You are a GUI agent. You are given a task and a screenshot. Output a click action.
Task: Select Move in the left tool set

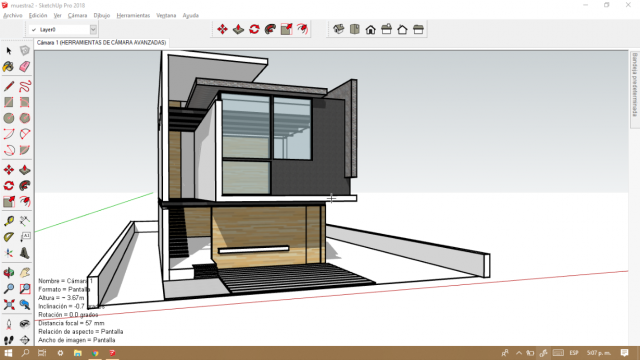click(x=9, y=170)
